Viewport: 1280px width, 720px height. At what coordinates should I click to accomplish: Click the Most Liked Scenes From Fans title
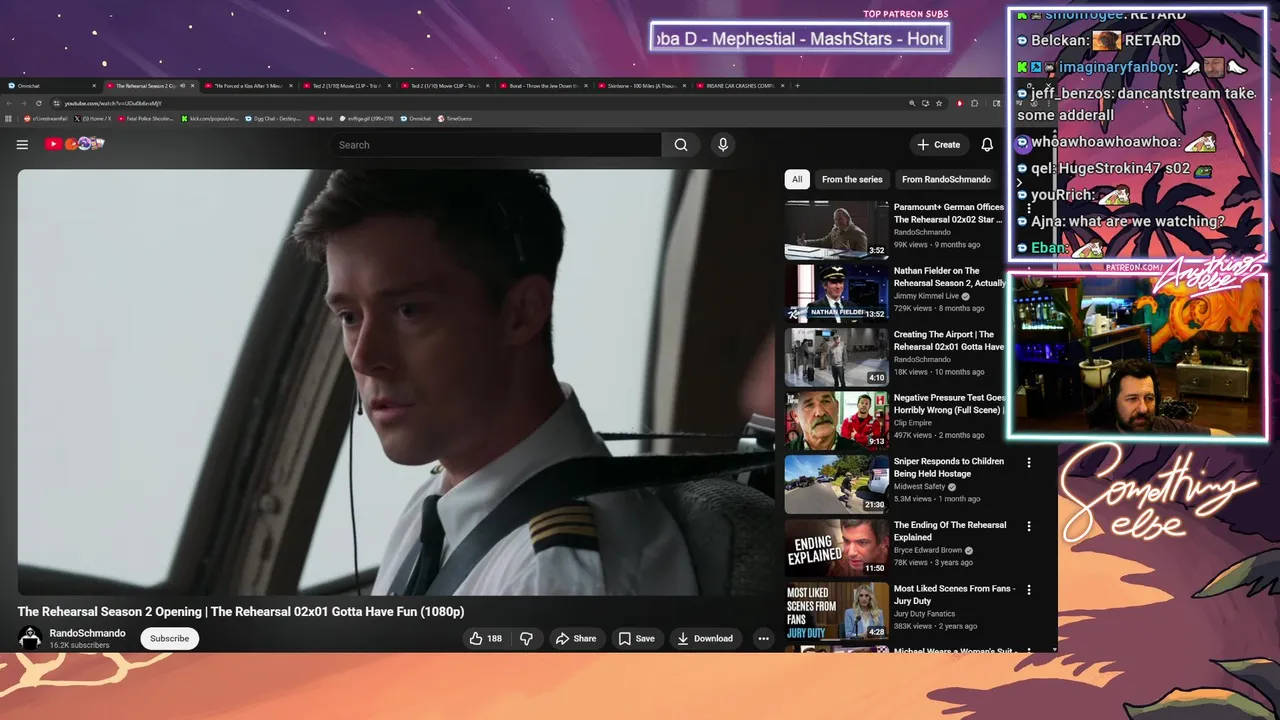click(x=953, y=595)
